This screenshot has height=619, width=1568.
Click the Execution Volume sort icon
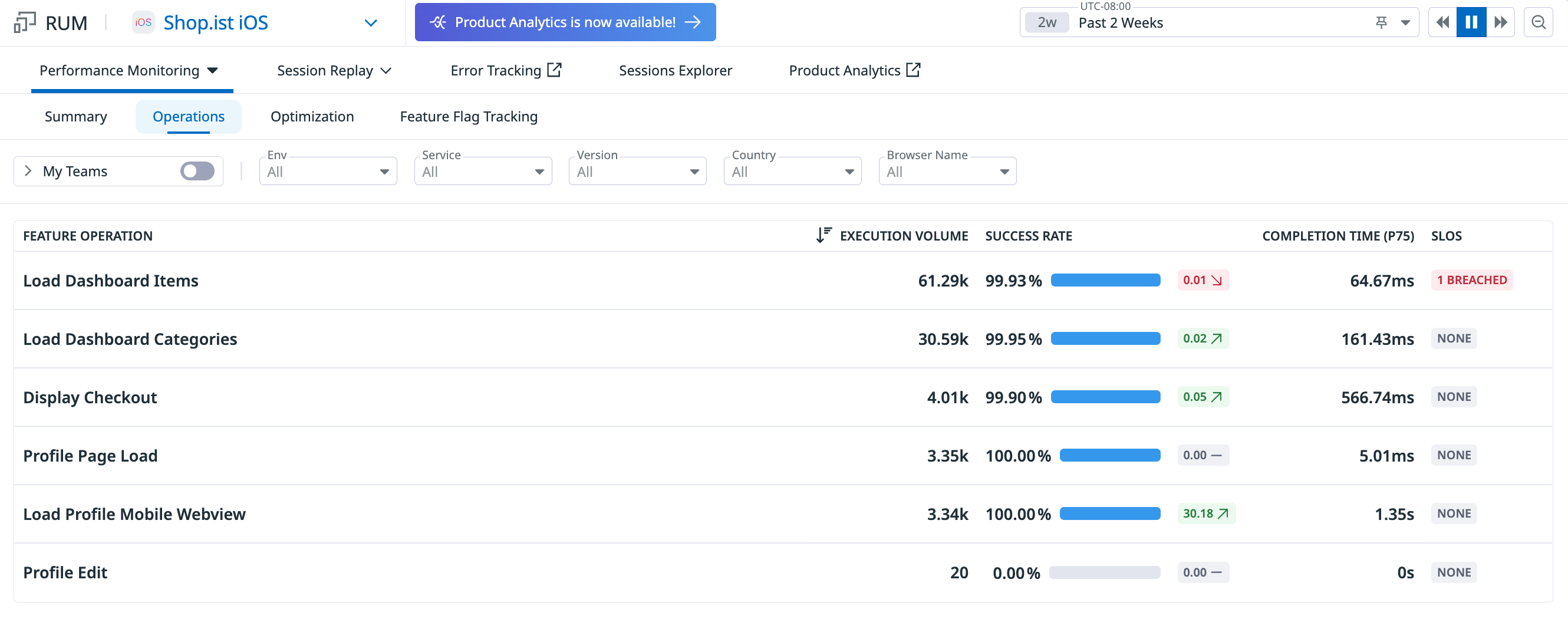[x=823, y=235]
